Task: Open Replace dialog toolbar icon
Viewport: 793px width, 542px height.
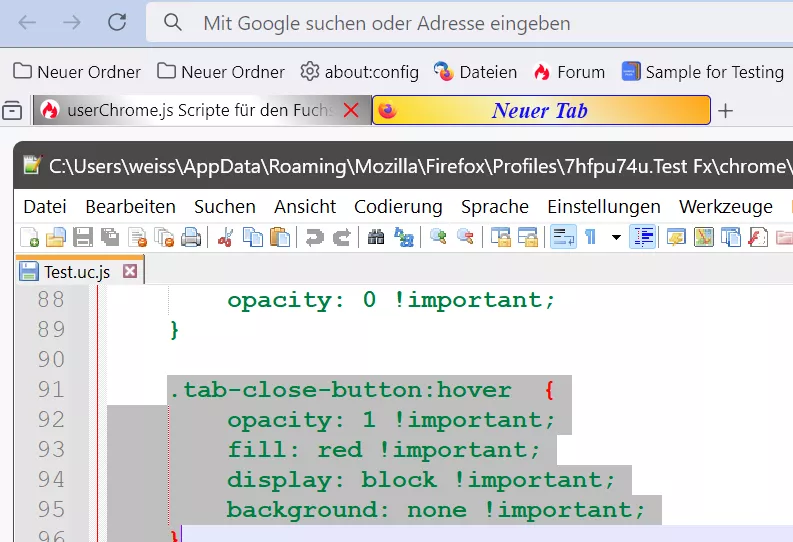Action: pyautogui.click(x=404, y=237)
